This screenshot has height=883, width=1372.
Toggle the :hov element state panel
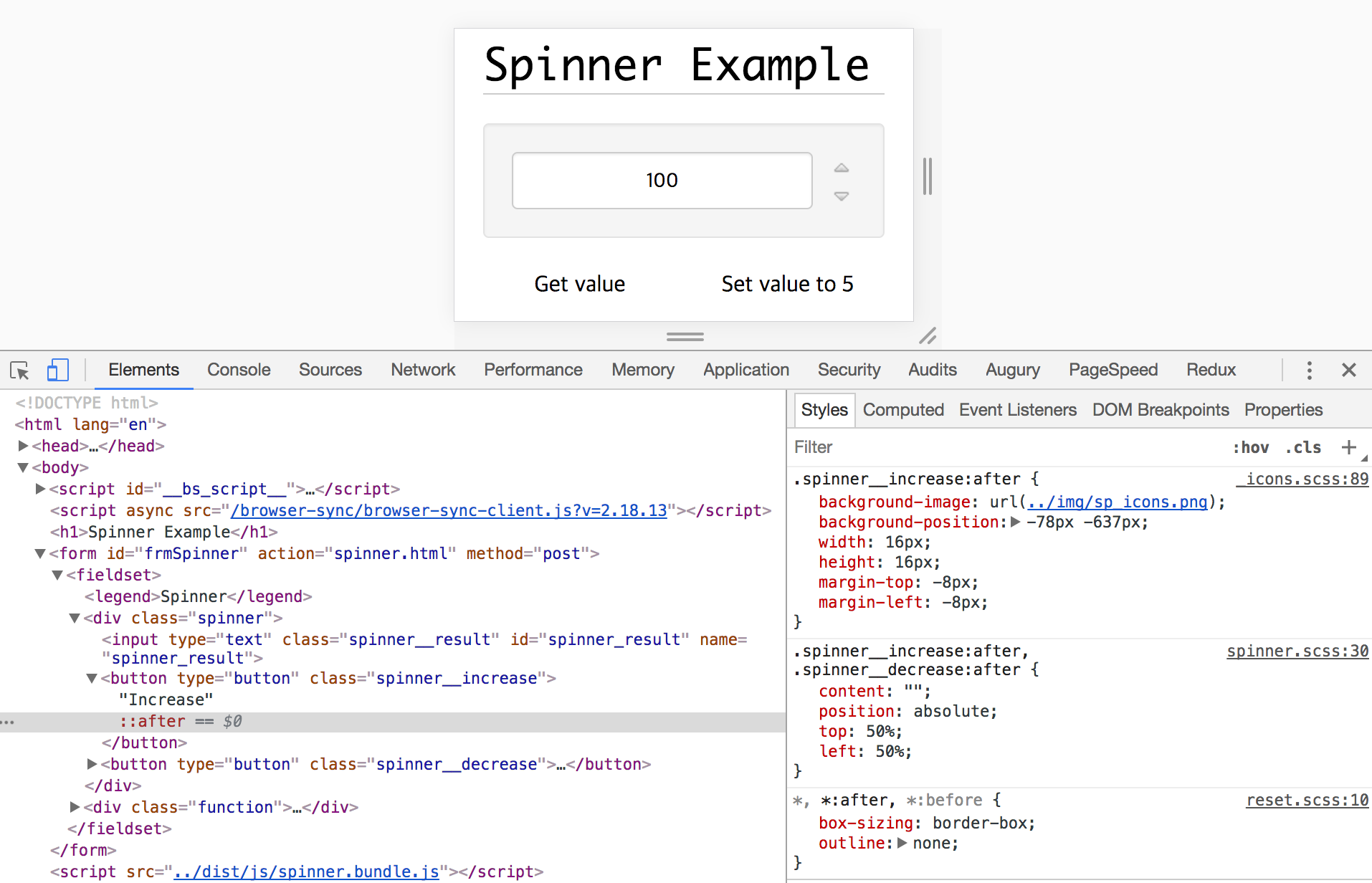pyautogui.click(x=1250, y=447)
